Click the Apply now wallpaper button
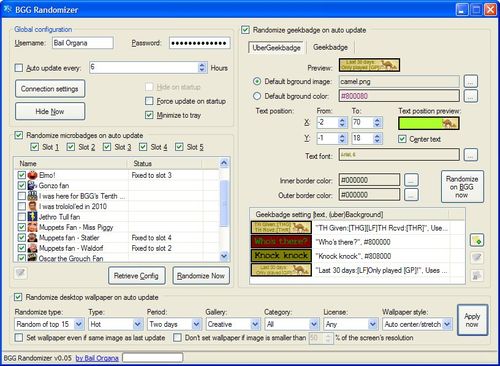Viewport: 500px width, 366px height. pyautogui.click(x=472, y=320)
